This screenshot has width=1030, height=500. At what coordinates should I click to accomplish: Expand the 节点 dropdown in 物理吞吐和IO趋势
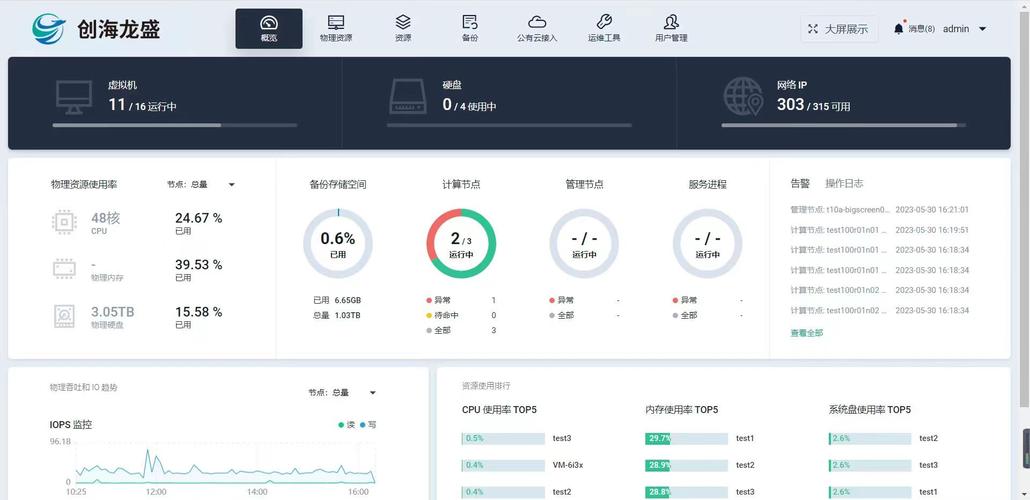[343, 393]
